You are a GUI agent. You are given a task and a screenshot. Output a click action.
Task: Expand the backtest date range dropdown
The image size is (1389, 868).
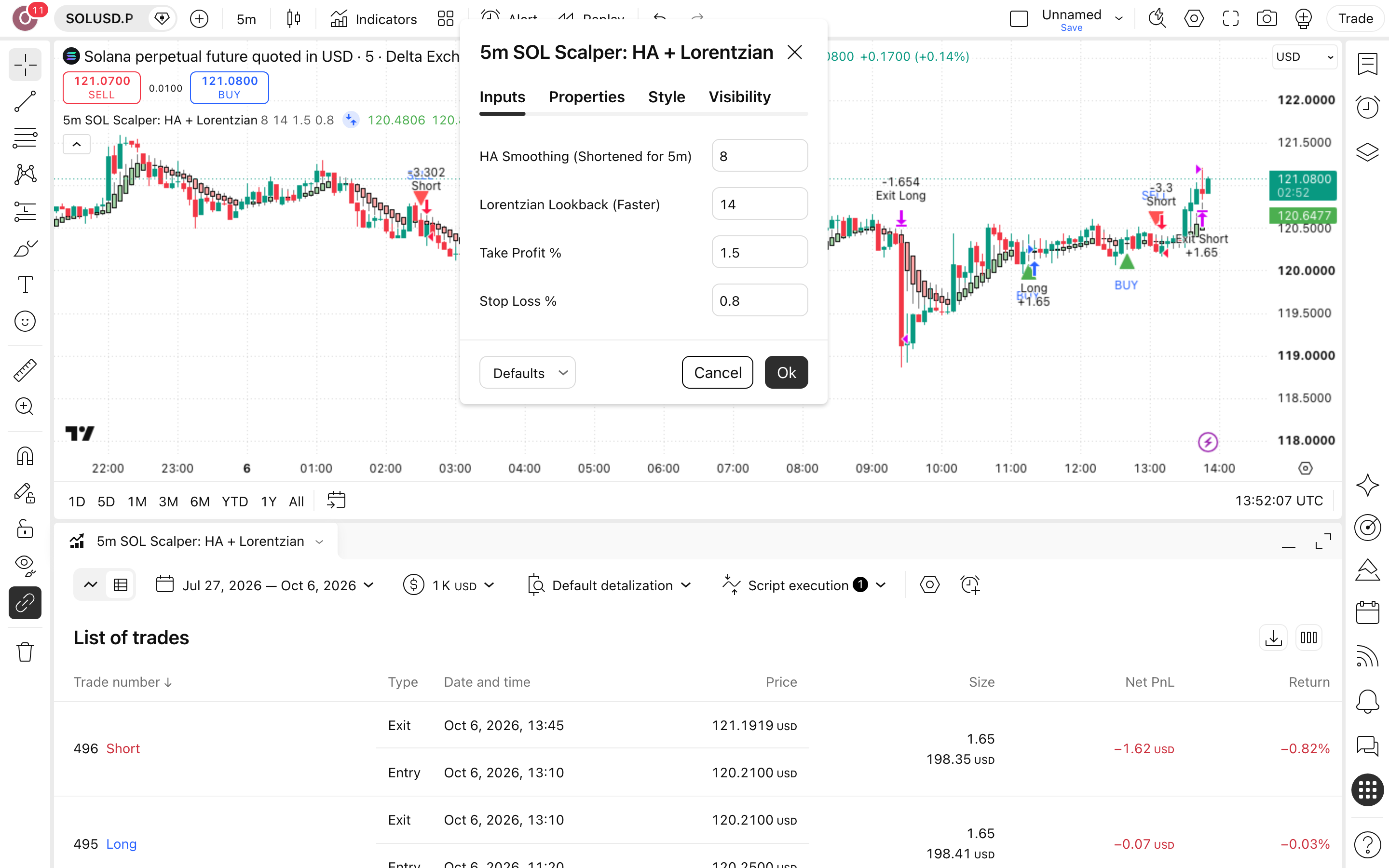tap(265, 585)
